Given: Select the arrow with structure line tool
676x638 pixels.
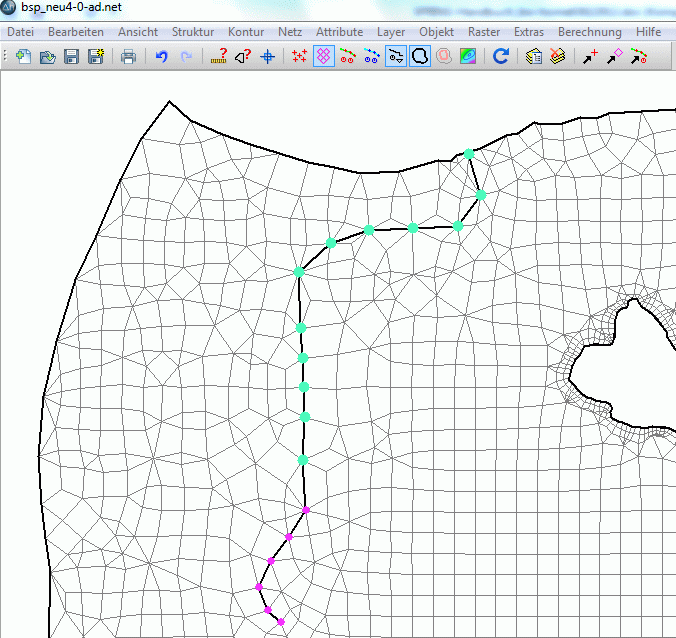Looking at the screenshot, I should (638, 56).
